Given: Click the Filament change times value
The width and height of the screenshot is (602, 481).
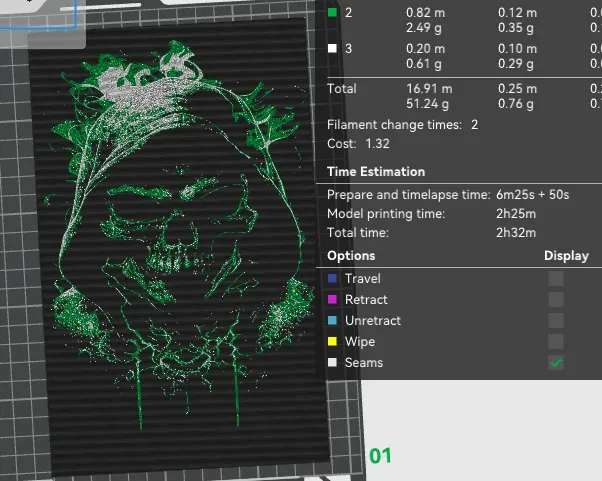Looking at the screenshot, I should 475,125.
